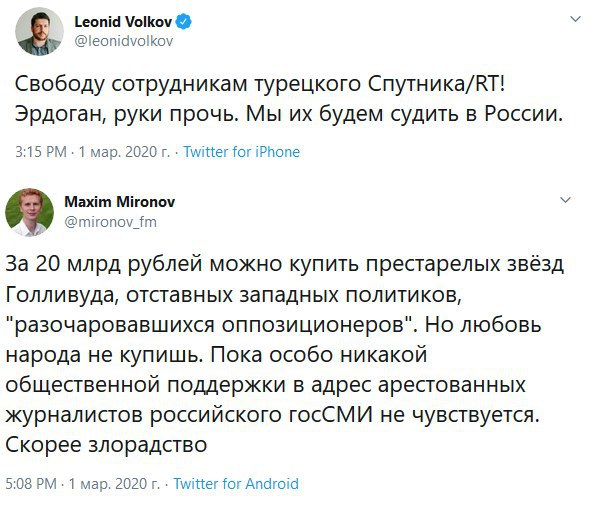Open the Twitter for Android source link
The height and width of the screenshot is (507, 604).
[236, 483]
